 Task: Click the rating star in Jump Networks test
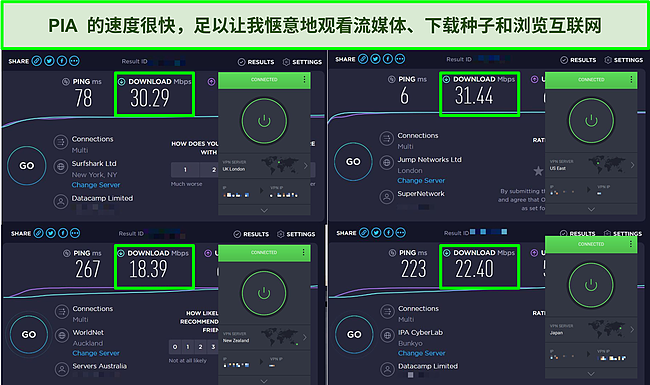click(538, 171)
